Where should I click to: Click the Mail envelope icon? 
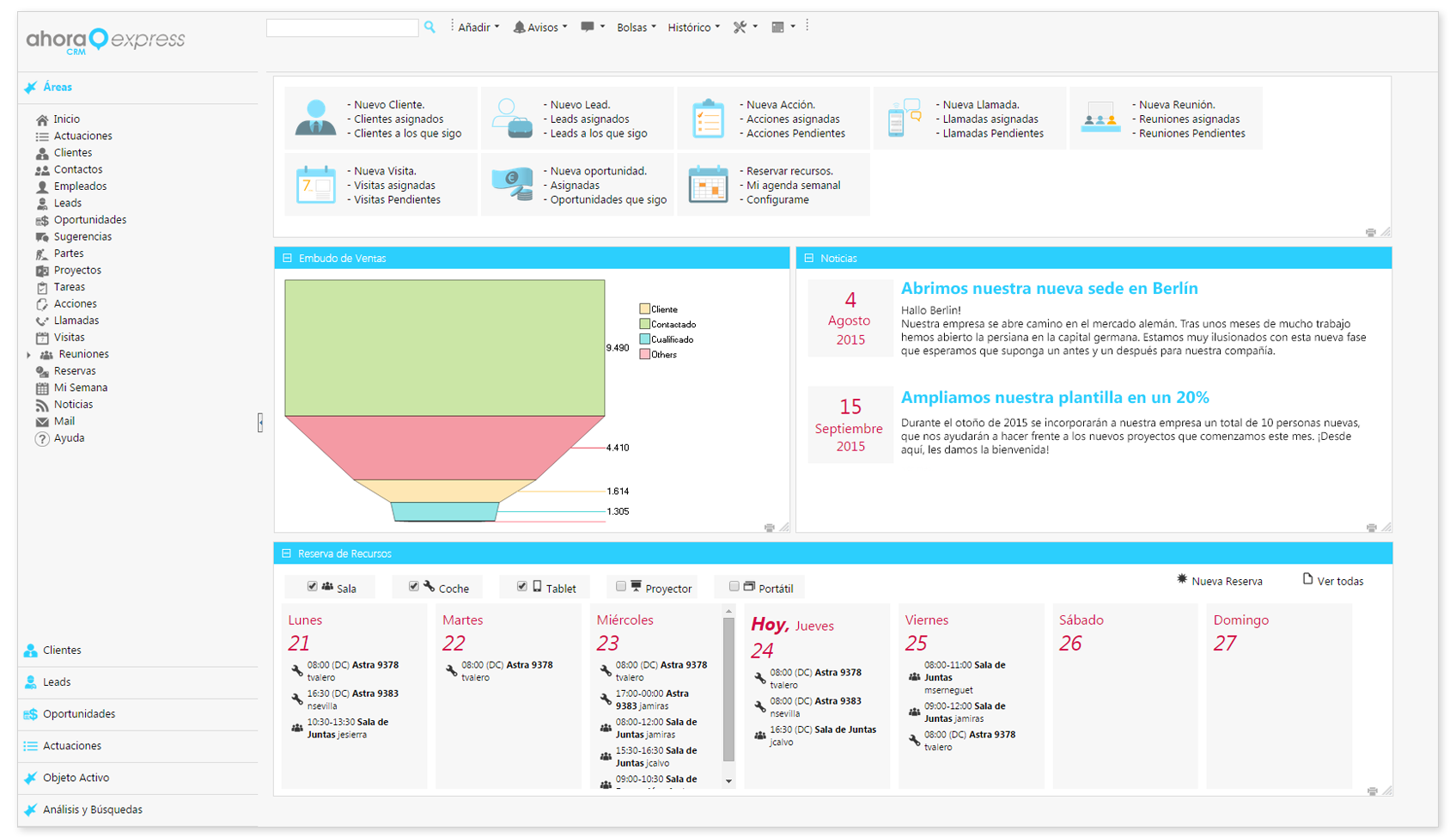[x=41, y=422]
